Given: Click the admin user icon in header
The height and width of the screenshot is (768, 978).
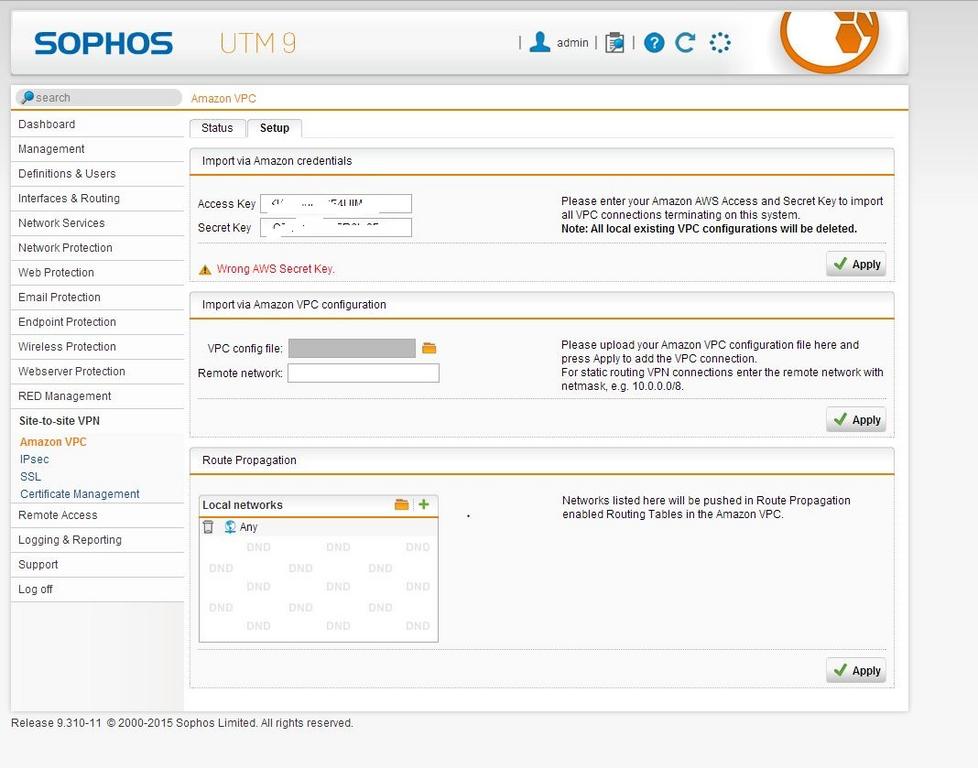Looking at the screenshot, I should 540,42.
